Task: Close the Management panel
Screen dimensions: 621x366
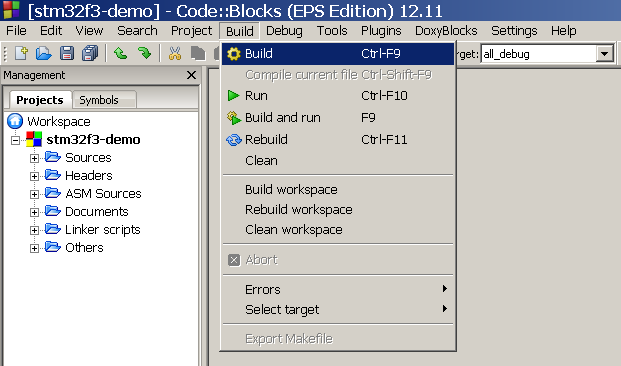Action: click(191, 75)
